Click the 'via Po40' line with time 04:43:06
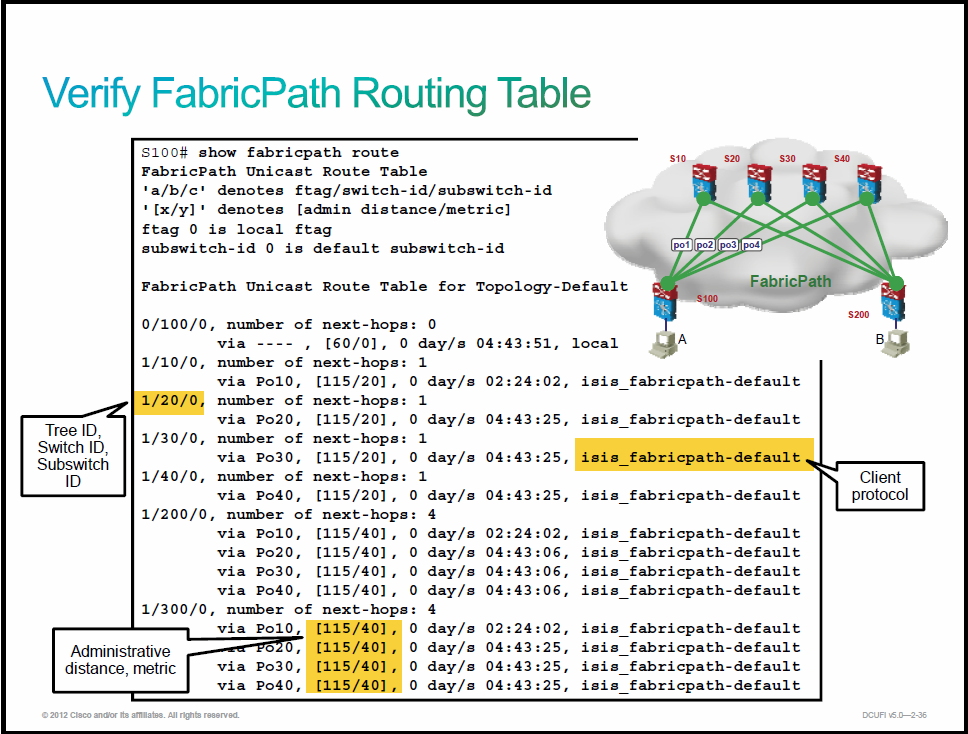This screenshot has height=734, width=968. click(509, 591)
